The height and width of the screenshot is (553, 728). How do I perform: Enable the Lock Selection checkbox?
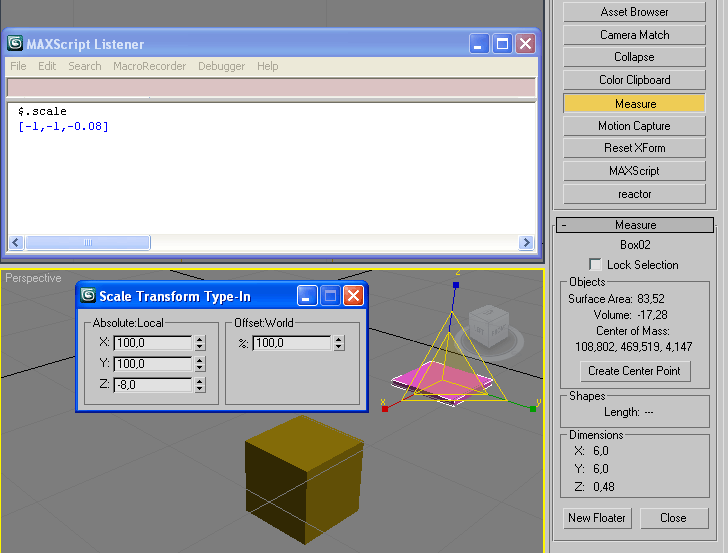click(x=595, y=265)
